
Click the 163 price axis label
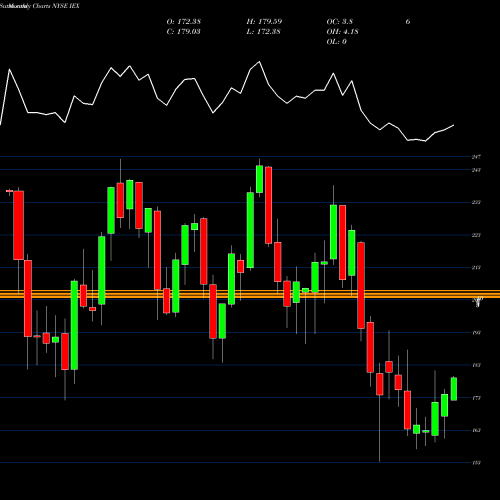click(x=476, y=430)
